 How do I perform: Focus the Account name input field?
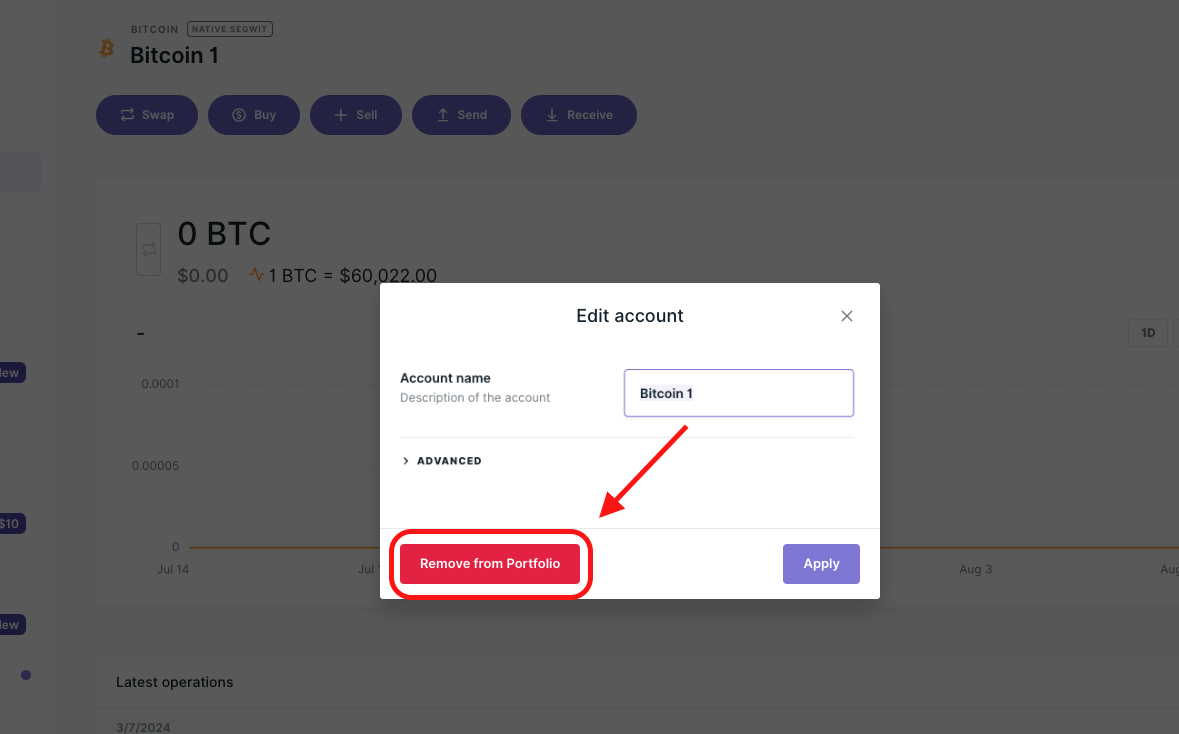(x=738, y=393)
